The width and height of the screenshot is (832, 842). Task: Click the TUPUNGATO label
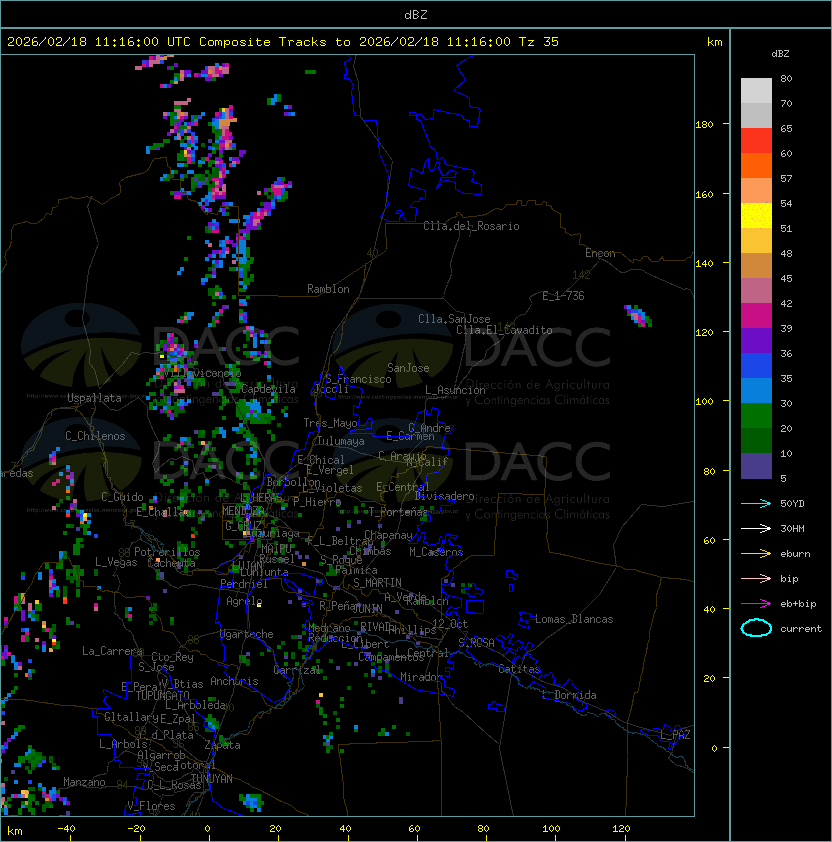pyautogui.click(x=162, y=696)
